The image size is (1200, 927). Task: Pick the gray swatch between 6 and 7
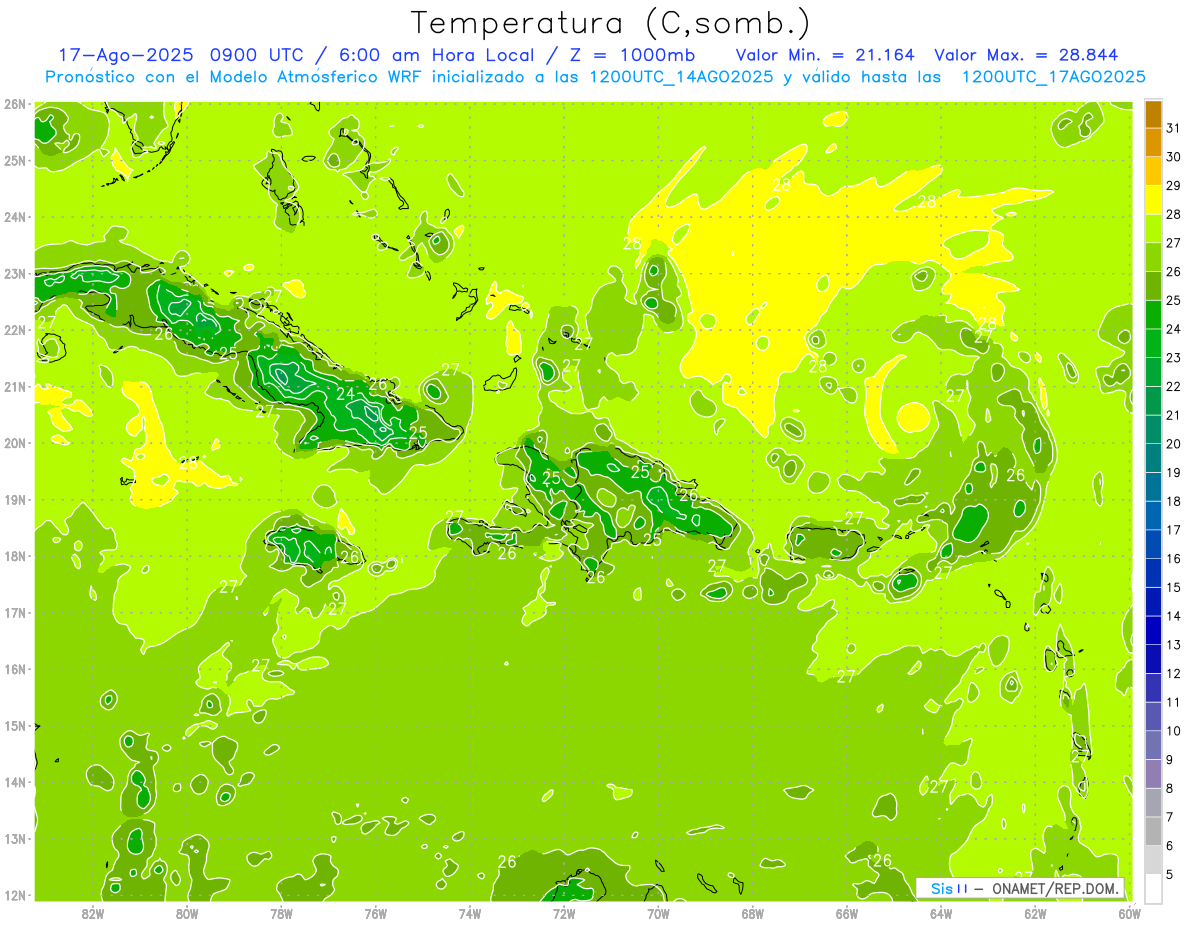click(1153, 831)
